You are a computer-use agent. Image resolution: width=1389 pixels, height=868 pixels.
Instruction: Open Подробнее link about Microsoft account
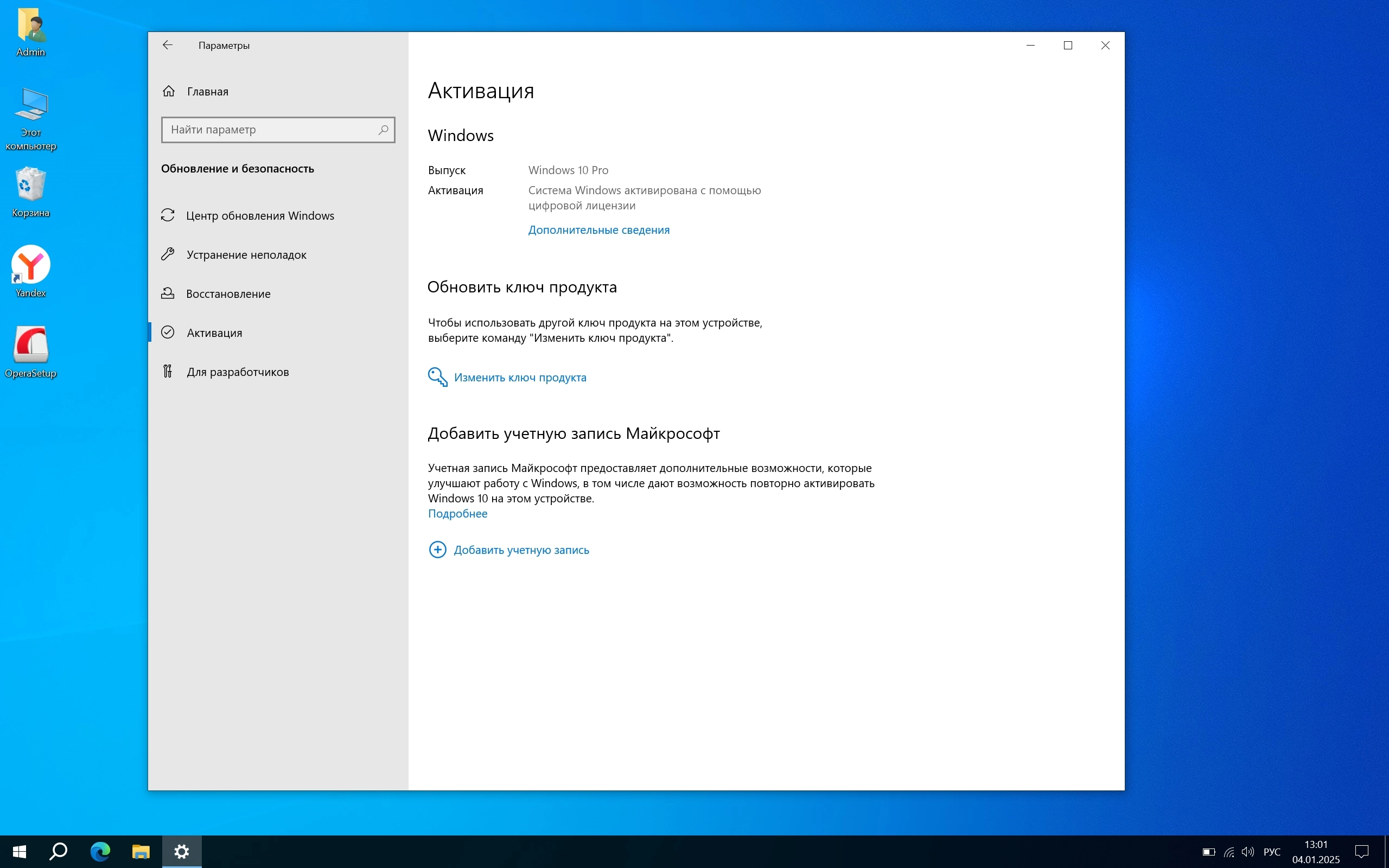pos(457,513)
